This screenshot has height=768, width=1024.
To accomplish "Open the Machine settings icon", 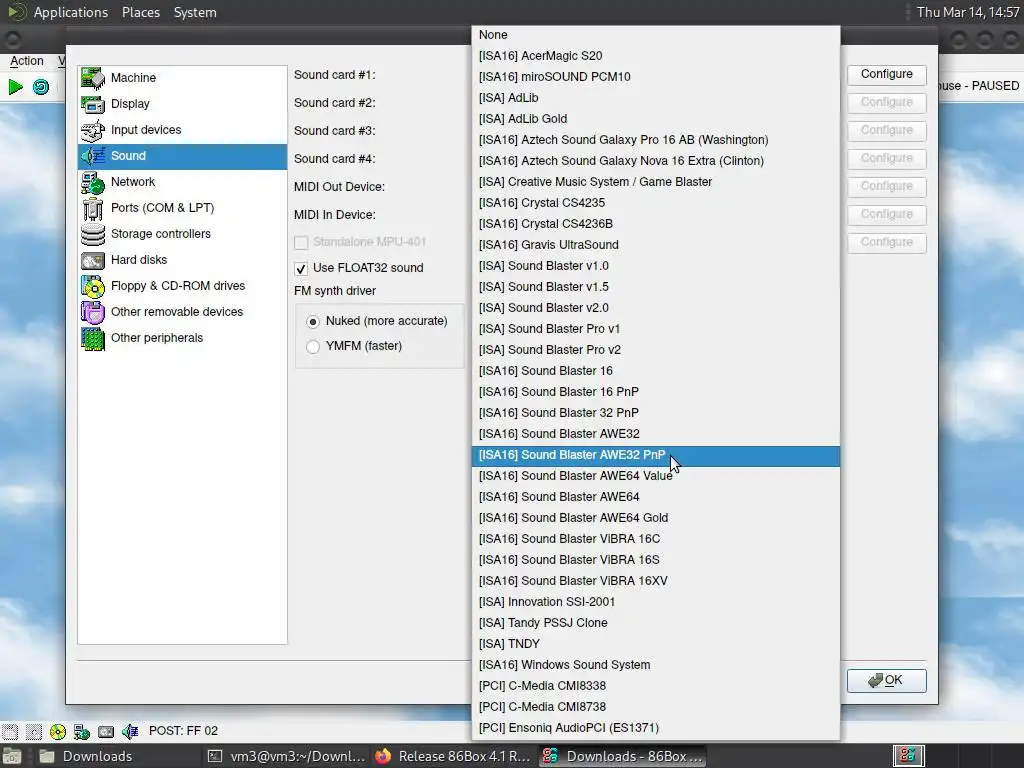I will tap(93, 78).
